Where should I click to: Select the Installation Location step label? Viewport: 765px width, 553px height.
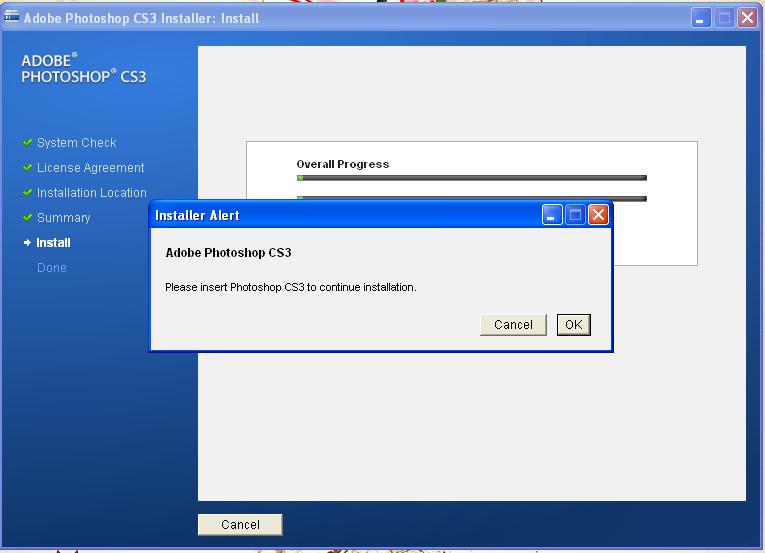(x=92, y=193)
